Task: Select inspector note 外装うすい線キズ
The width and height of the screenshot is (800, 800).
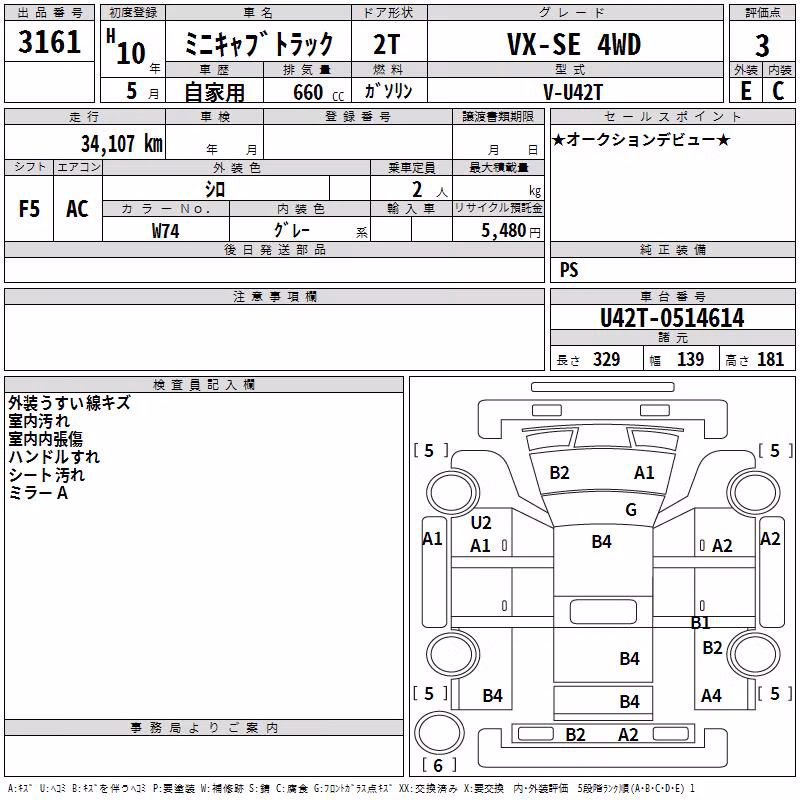Action: (69, 403)
